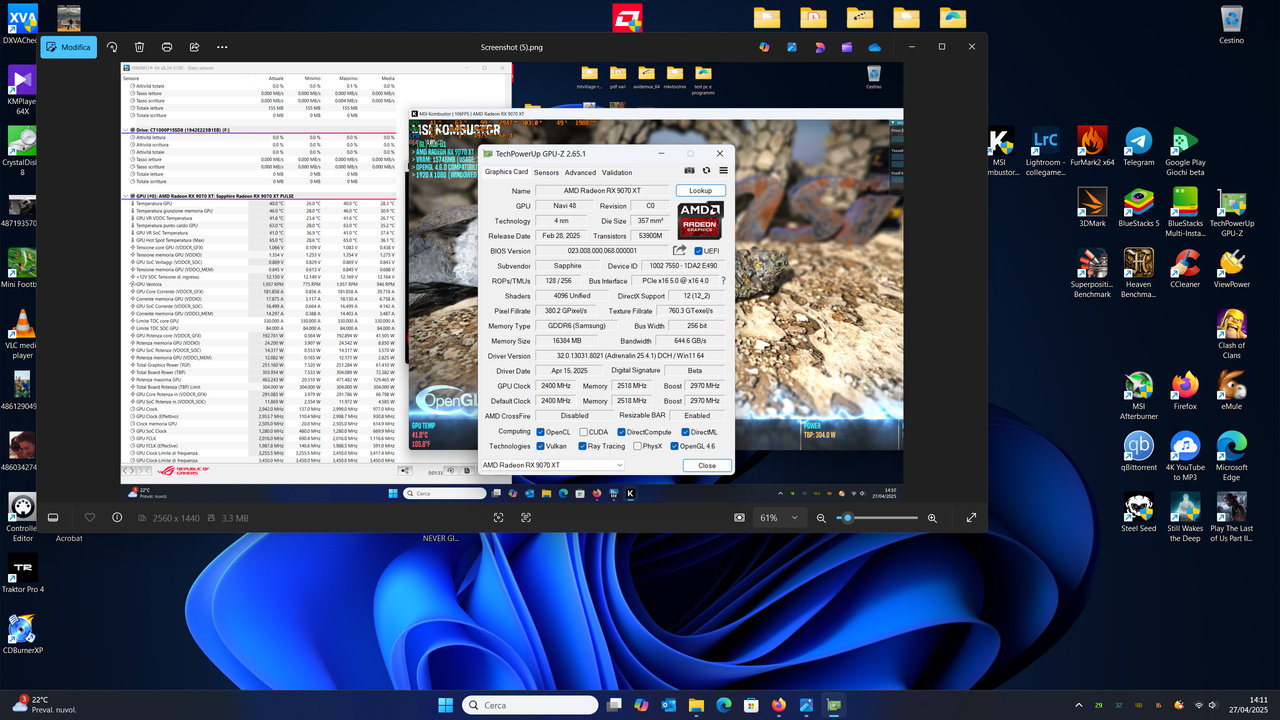Open the 61% zoom level dropdown
Viewport: 1280px width, 720px height.
[780, 518]
